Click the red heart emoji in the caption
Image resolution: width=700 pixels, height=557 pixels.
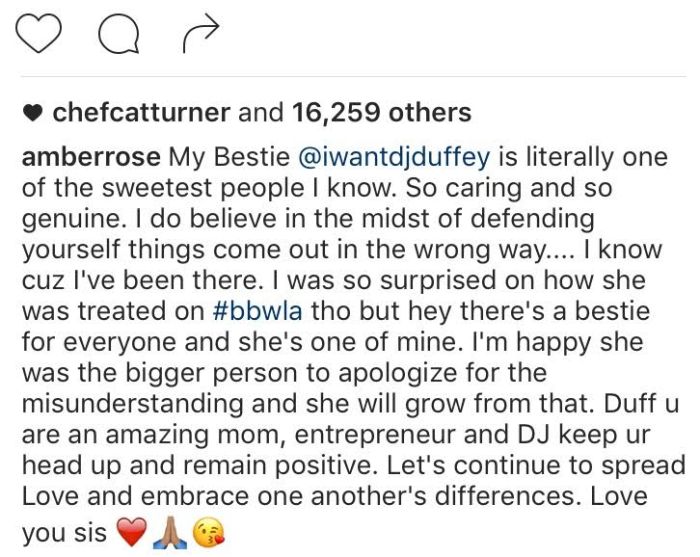tap(131, 532)
